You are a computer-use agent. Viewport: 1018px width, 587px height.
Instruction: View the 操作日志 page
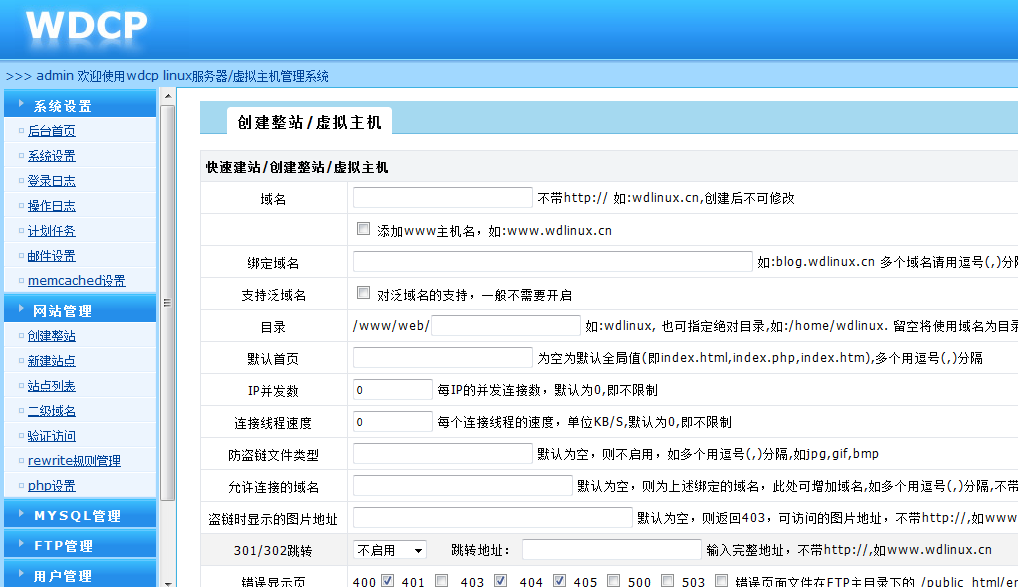point(51,206)
